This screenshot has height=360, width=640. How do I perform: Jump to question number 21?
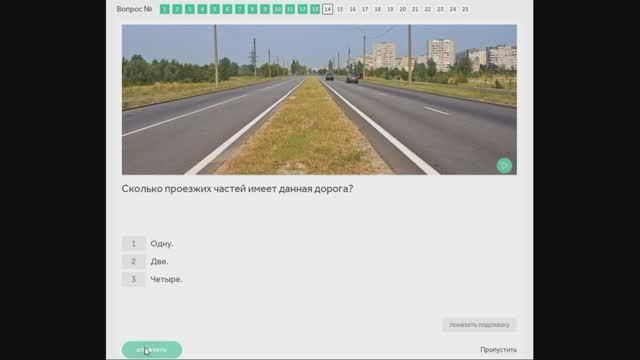[x=415, y=9]
